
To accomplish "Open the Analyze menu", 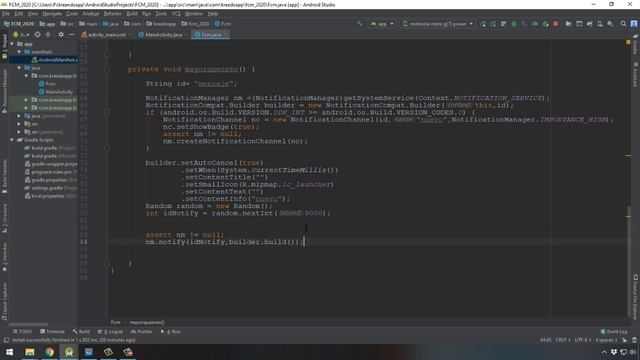I will [91, 14].
